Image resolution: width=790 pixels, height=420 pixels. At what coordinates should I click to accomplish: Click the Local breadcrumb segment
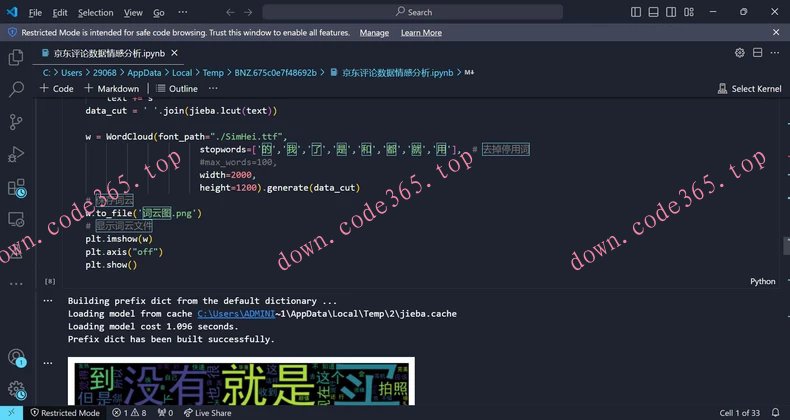[182, 73]
